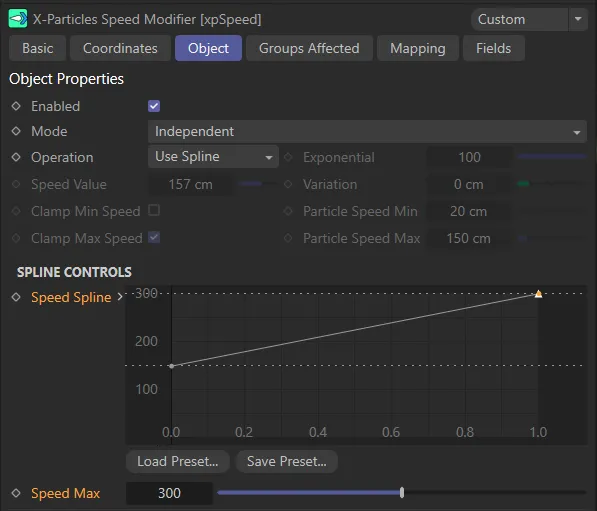Click the Variation slider bar
This screenshot has width=597, height=511.
coord(551,184)
